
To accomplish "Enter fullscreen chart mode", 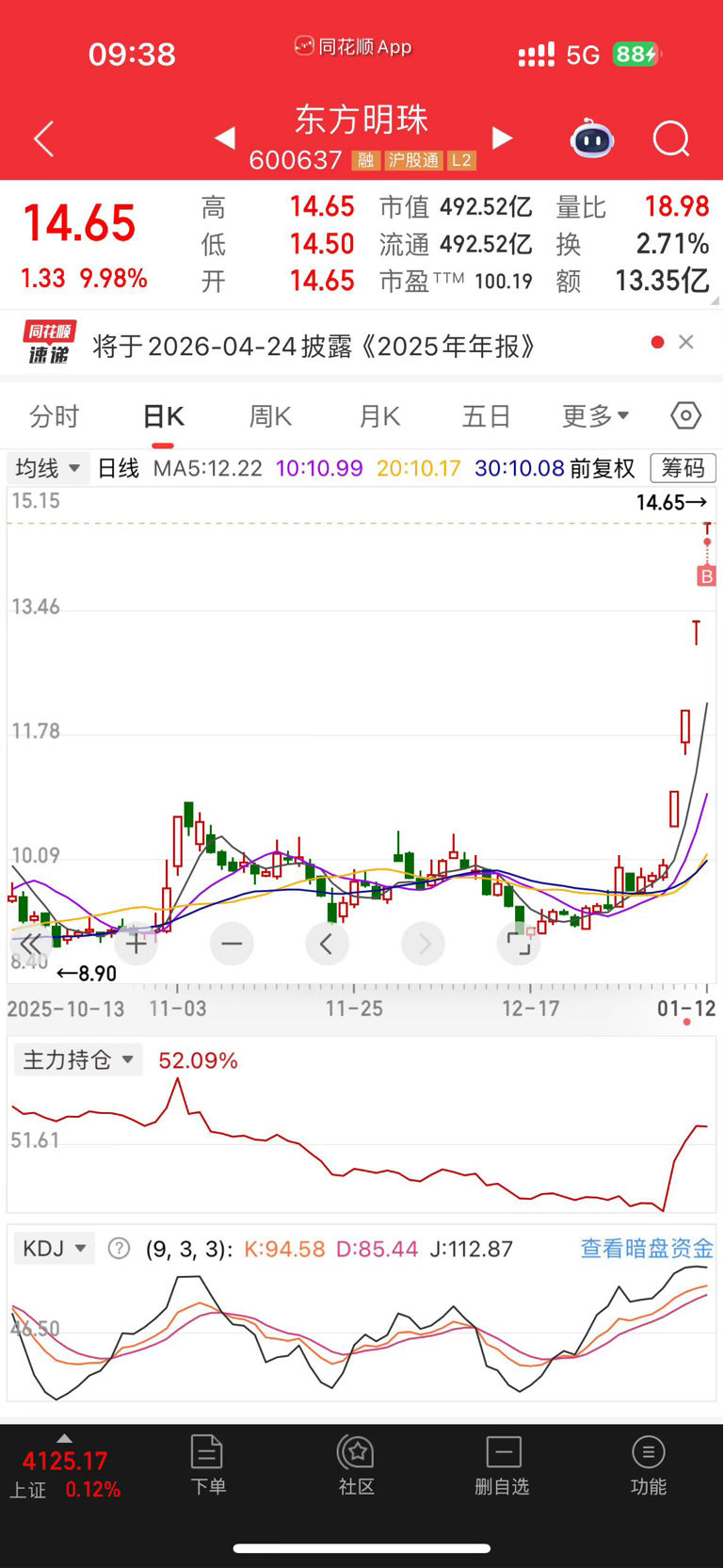I will tap(519, 943).
